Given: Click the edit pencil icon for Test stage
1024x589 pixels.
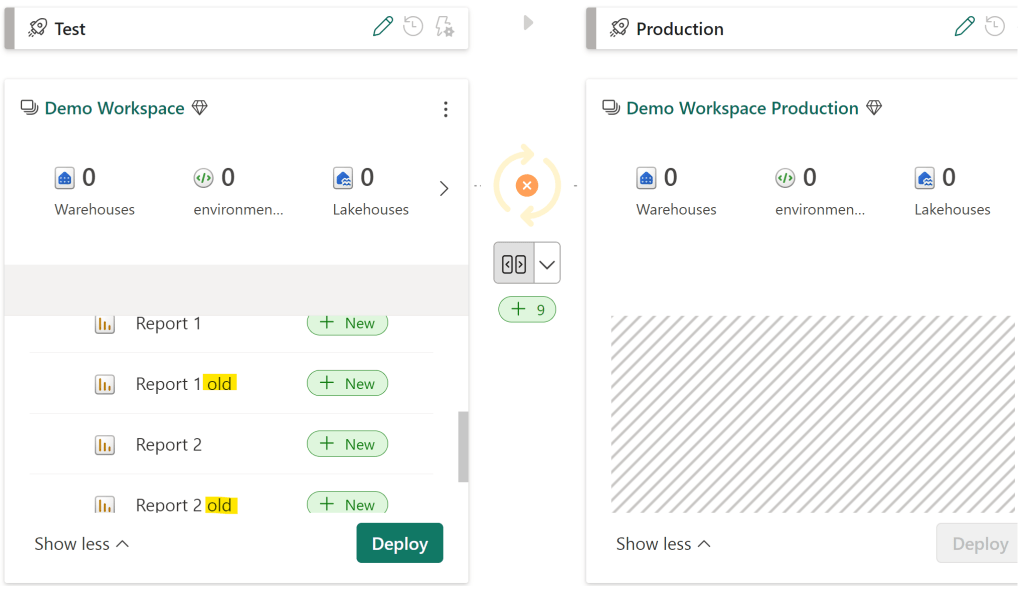Looking at the screenshot, I should (383, 27).
